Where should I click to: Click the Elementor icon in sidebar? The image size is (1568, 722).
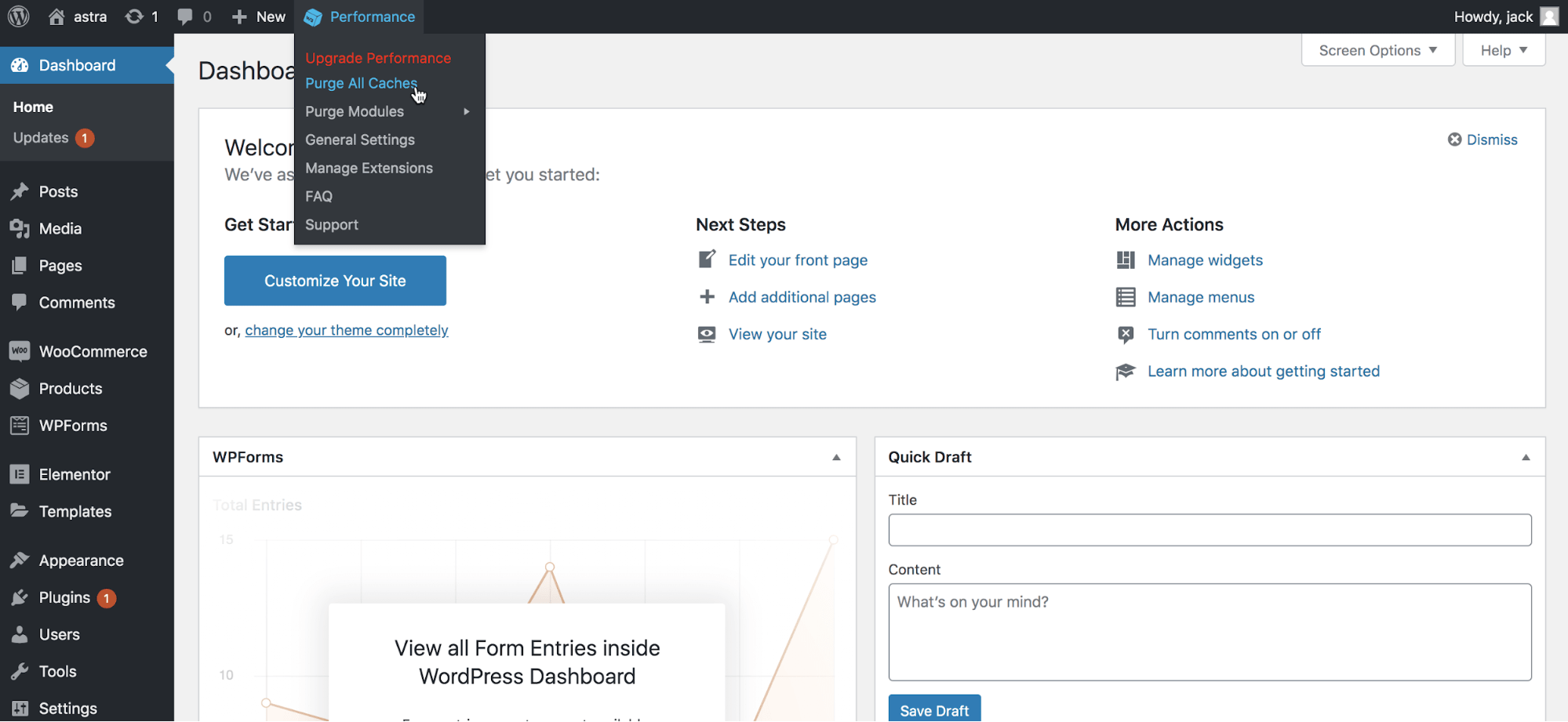pos(20,474)
